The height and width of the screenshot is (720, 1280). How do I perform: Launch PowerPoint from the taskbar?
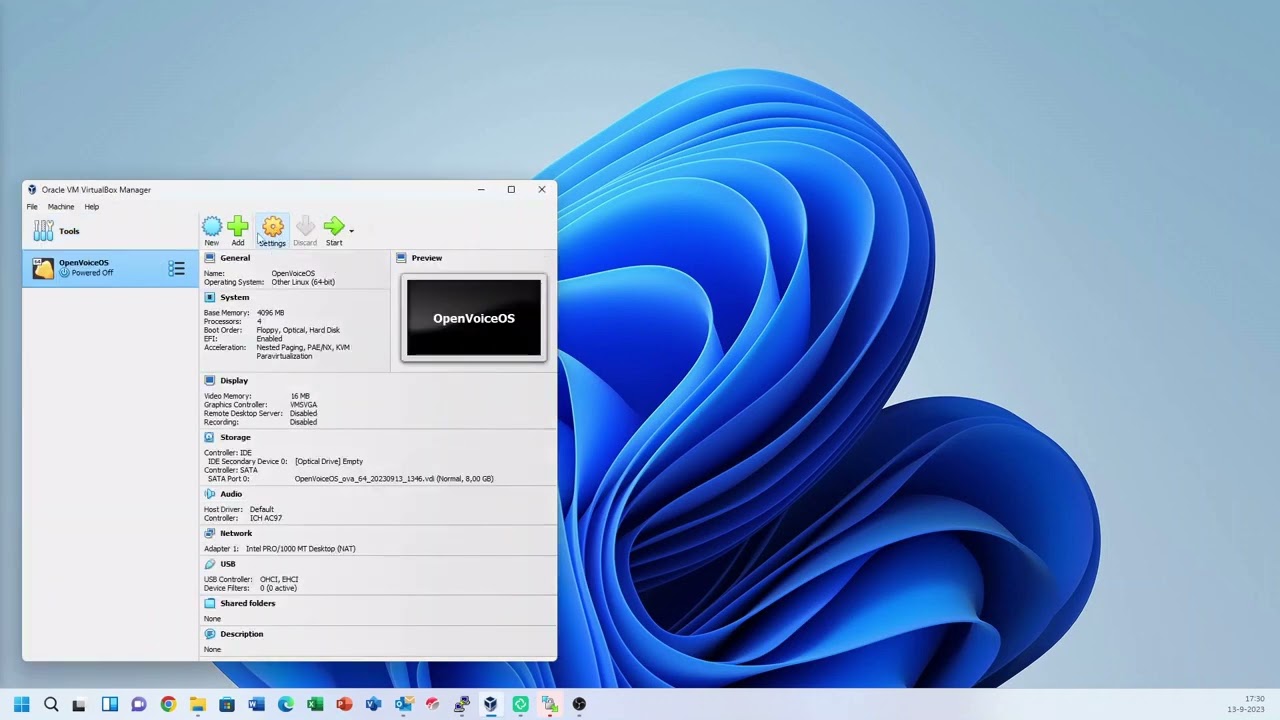344,704
